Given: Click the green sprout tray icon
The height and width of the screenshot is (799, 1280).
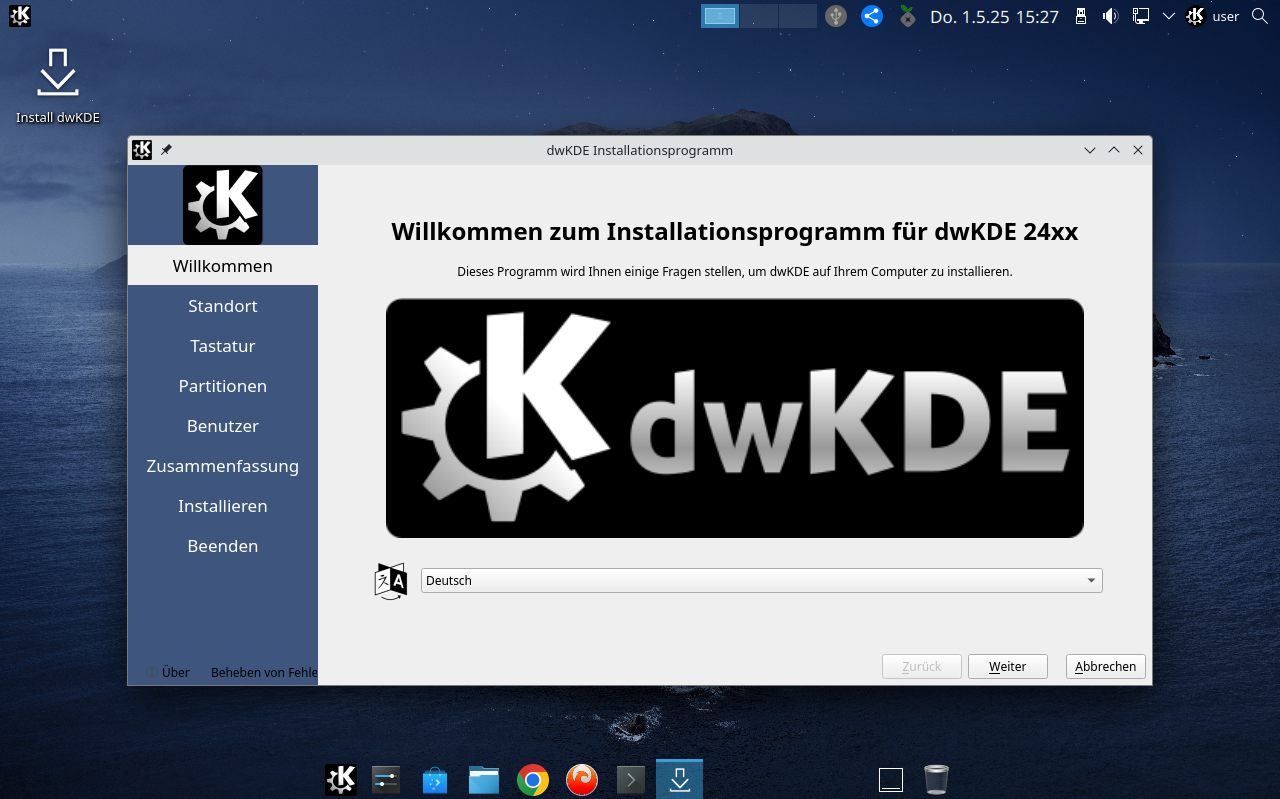Looking at the screenshot, I should [x=907, y=16].
